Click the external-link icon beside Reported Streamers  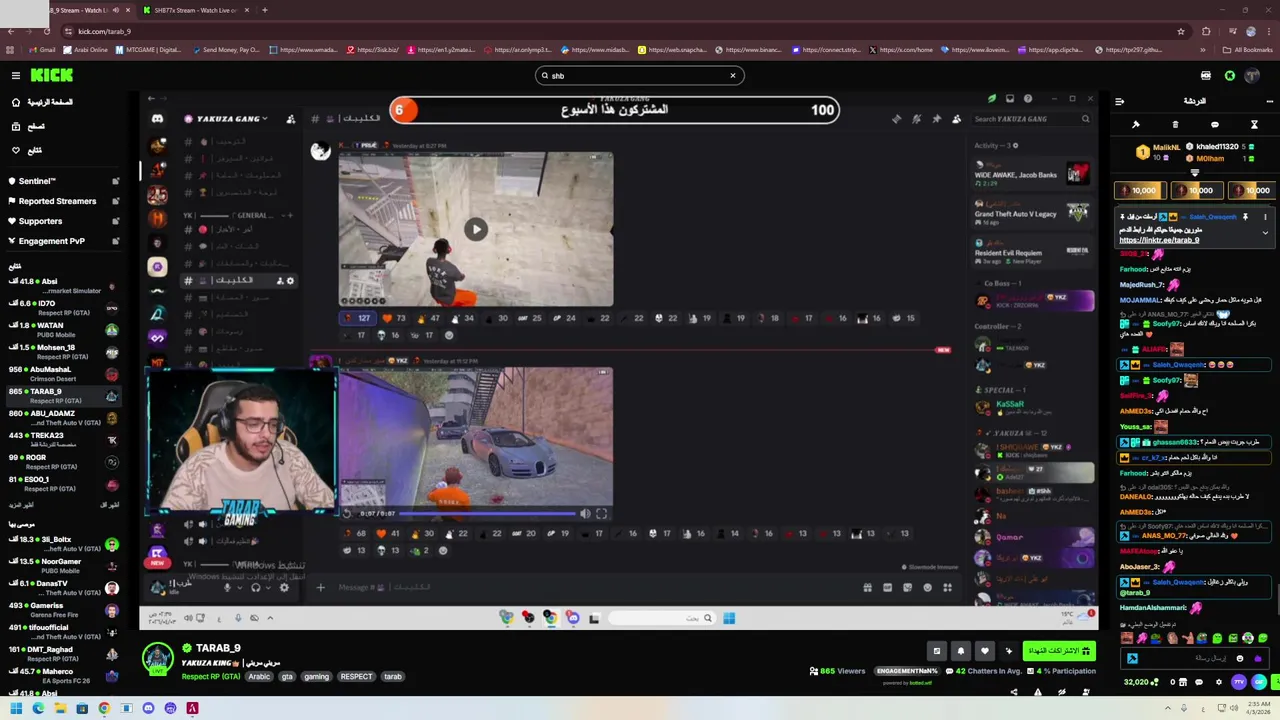point(115,201)
